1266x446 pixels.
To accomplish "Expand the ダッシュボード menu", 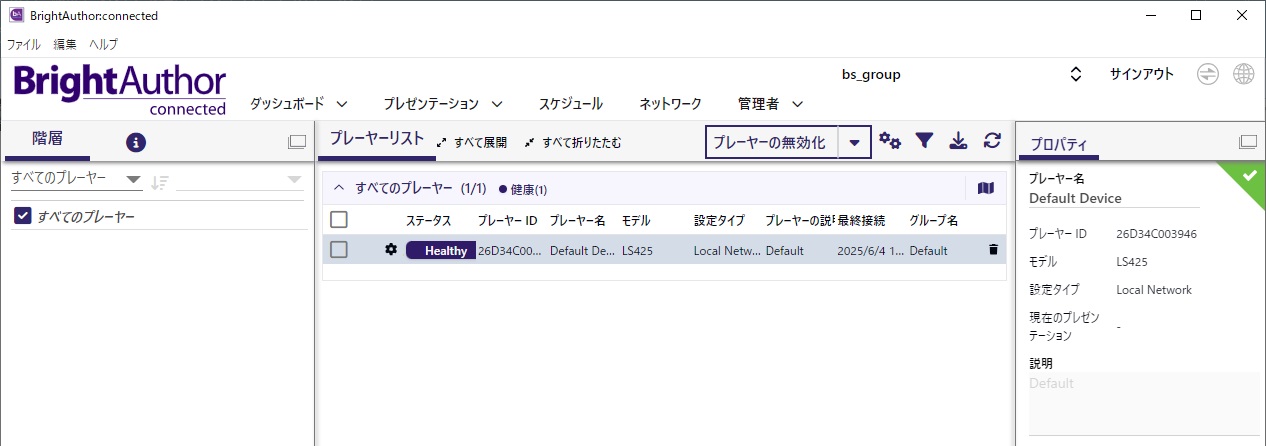I will pos(298,103).
